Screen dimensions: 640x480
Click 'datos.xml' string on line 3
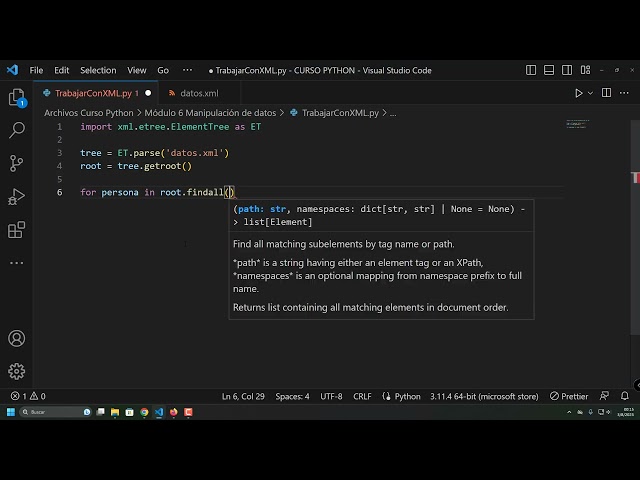click(194, 153)
